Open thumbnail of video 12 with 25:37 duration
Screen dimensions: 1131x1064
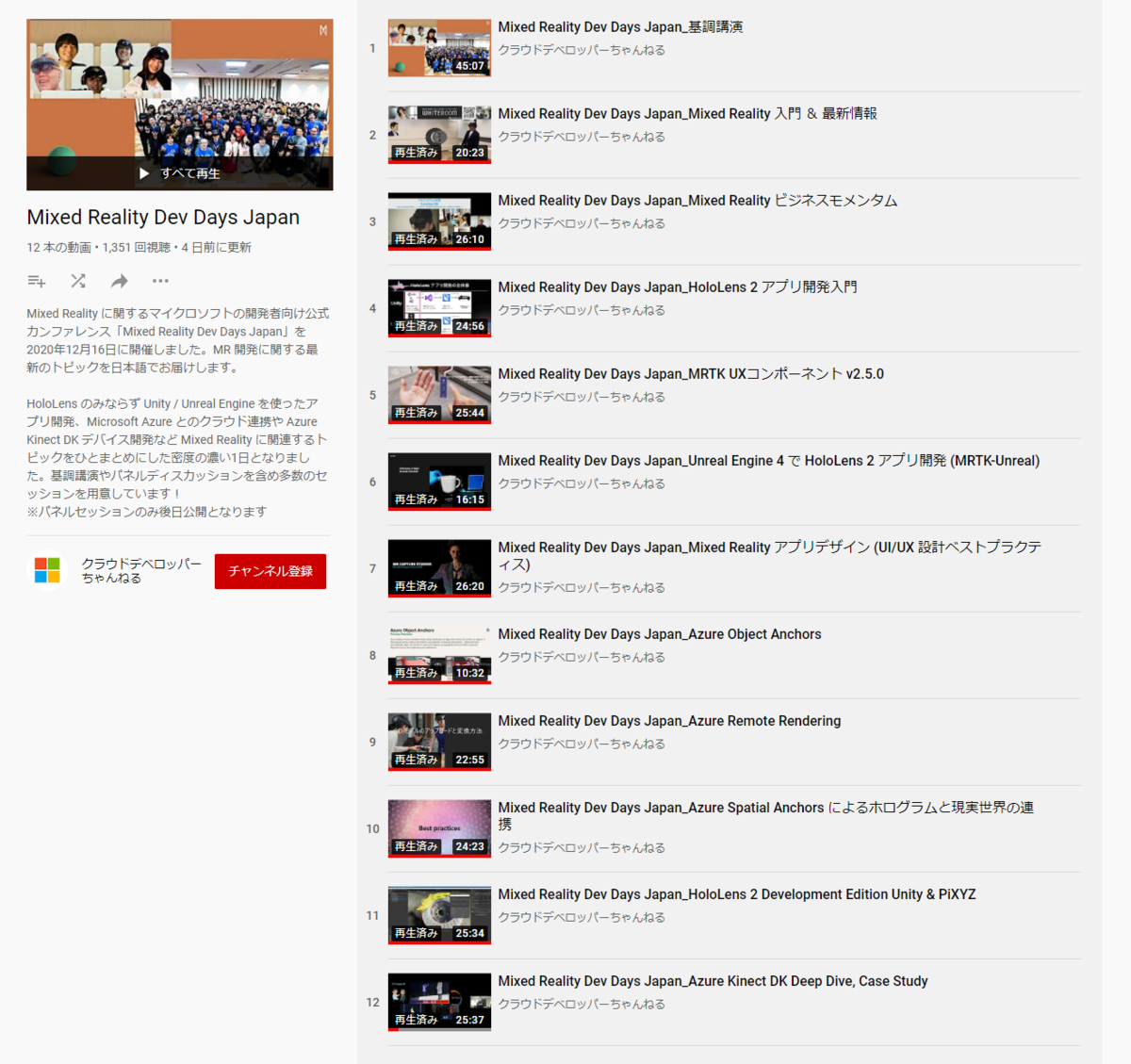439,1002
